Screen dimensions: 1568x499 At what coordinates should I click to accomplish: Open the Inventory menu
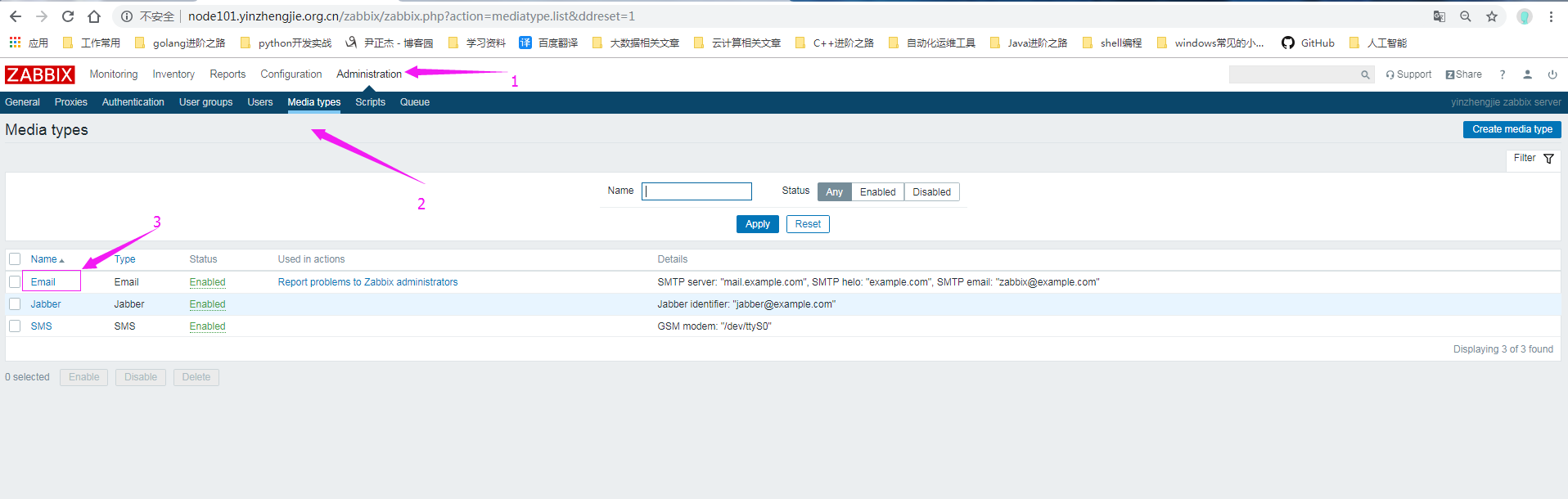click(173, 74)
